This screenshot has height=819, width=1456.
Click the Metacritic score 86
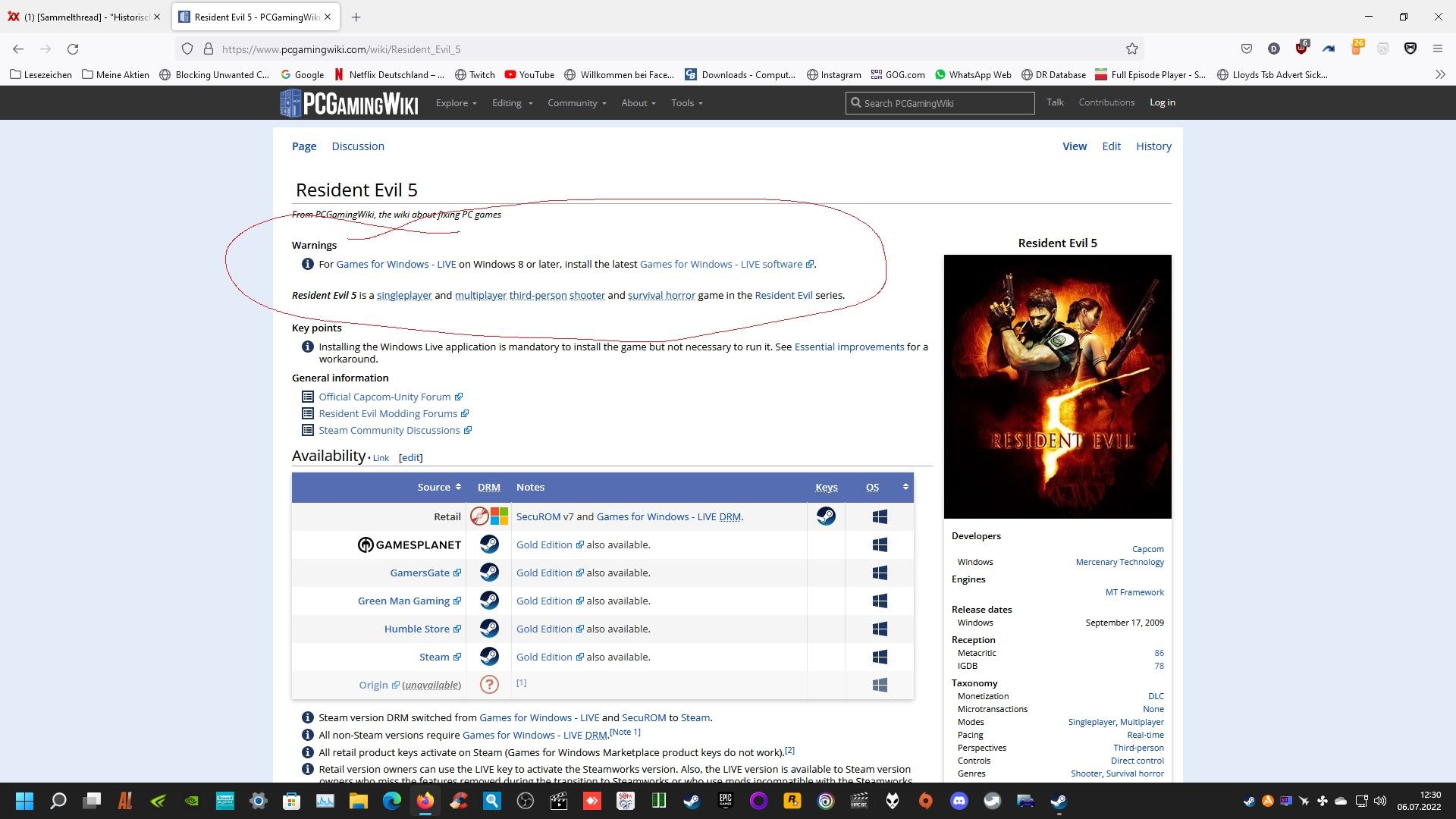(x=1159, y=653)
